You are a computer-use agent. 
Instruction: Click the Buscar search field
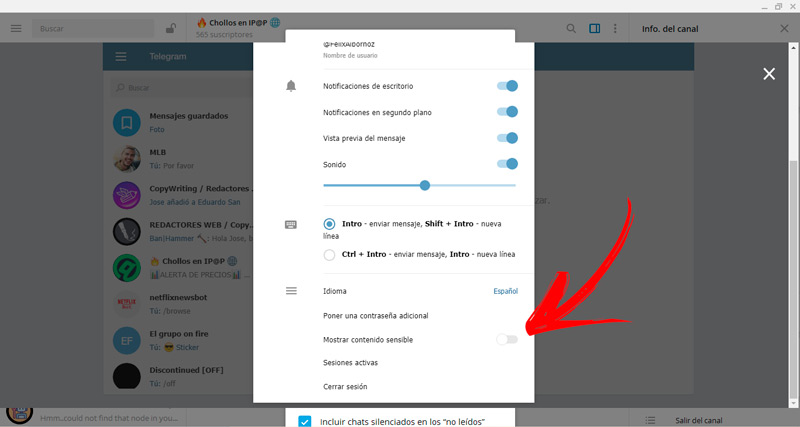[x=95, y=29]
